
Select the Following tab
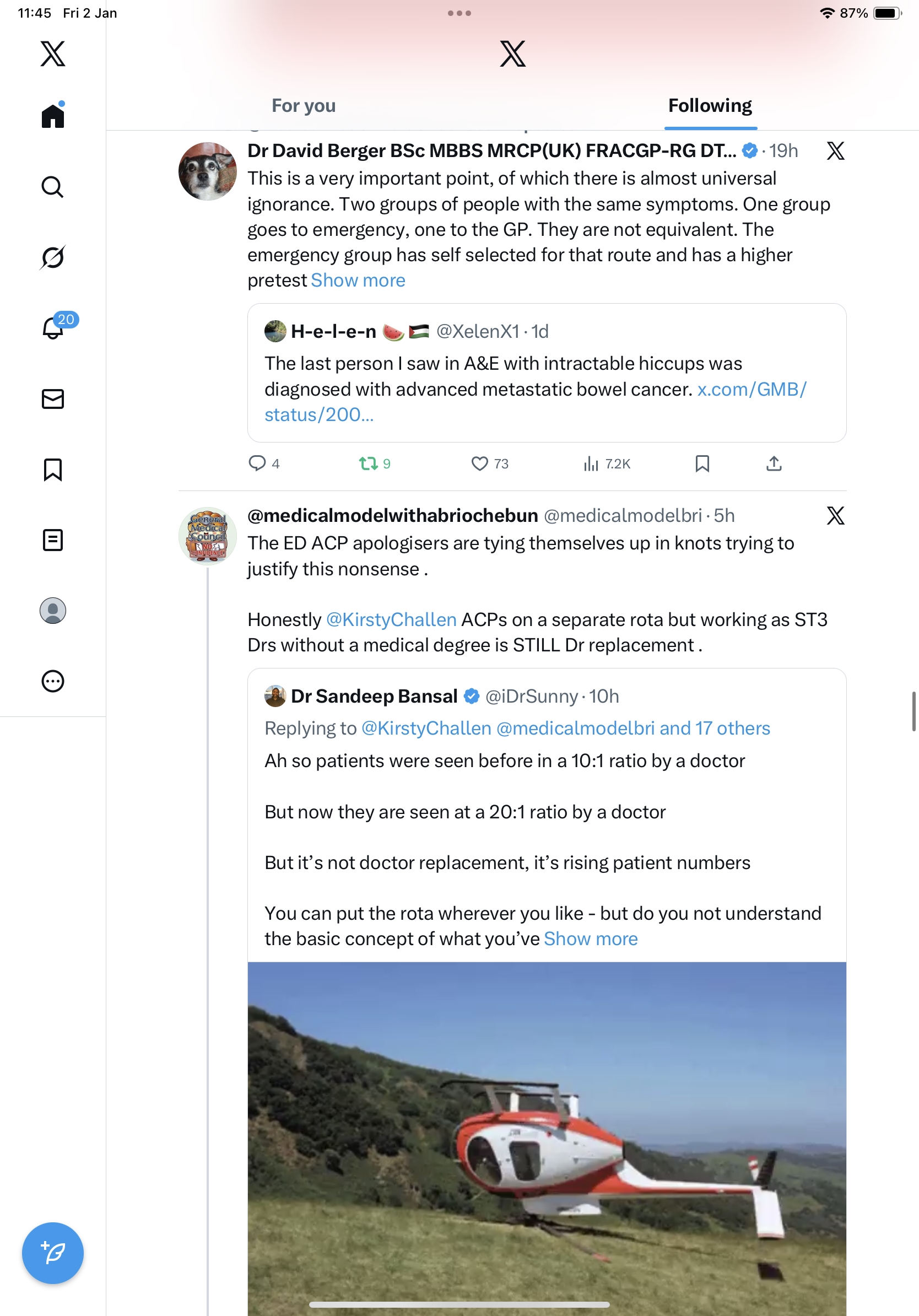coord(710,105)
